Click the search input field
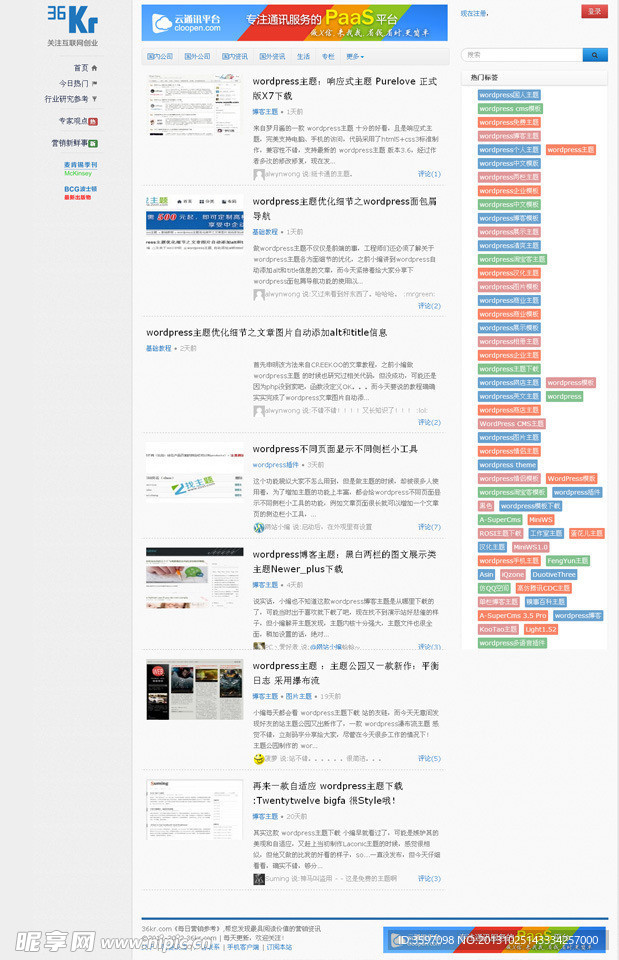The width and height of the screenshot is (619, 960). [522, 55]
